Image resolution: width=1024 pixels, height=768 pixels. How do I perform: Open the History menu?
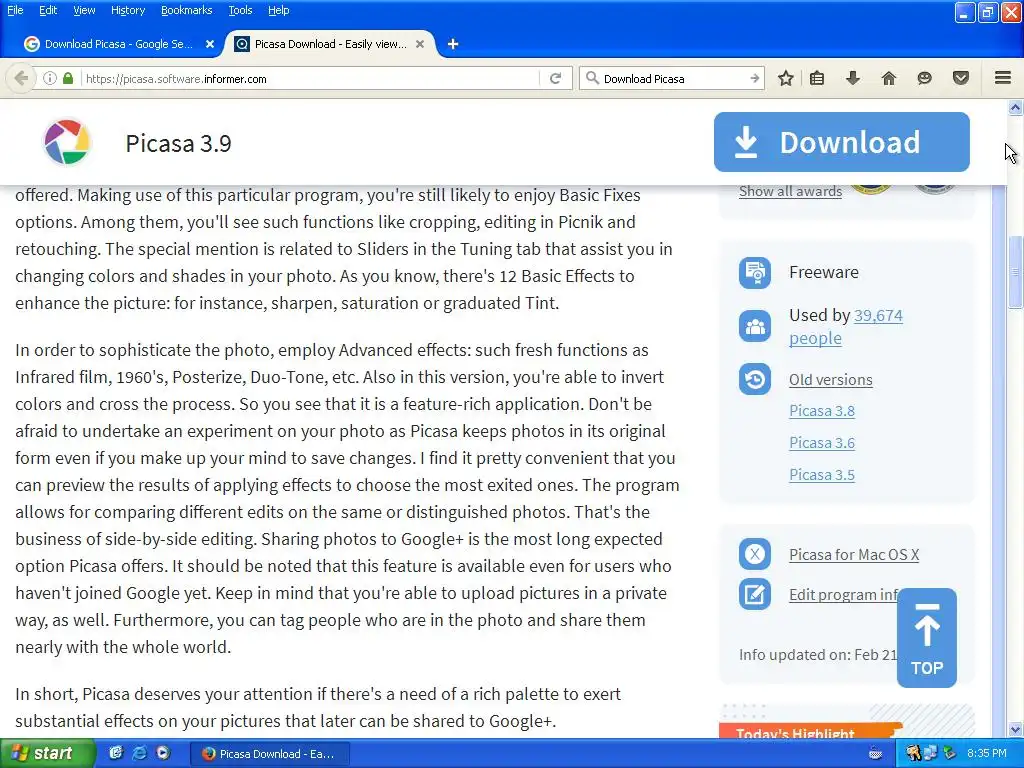click(128, 10)
